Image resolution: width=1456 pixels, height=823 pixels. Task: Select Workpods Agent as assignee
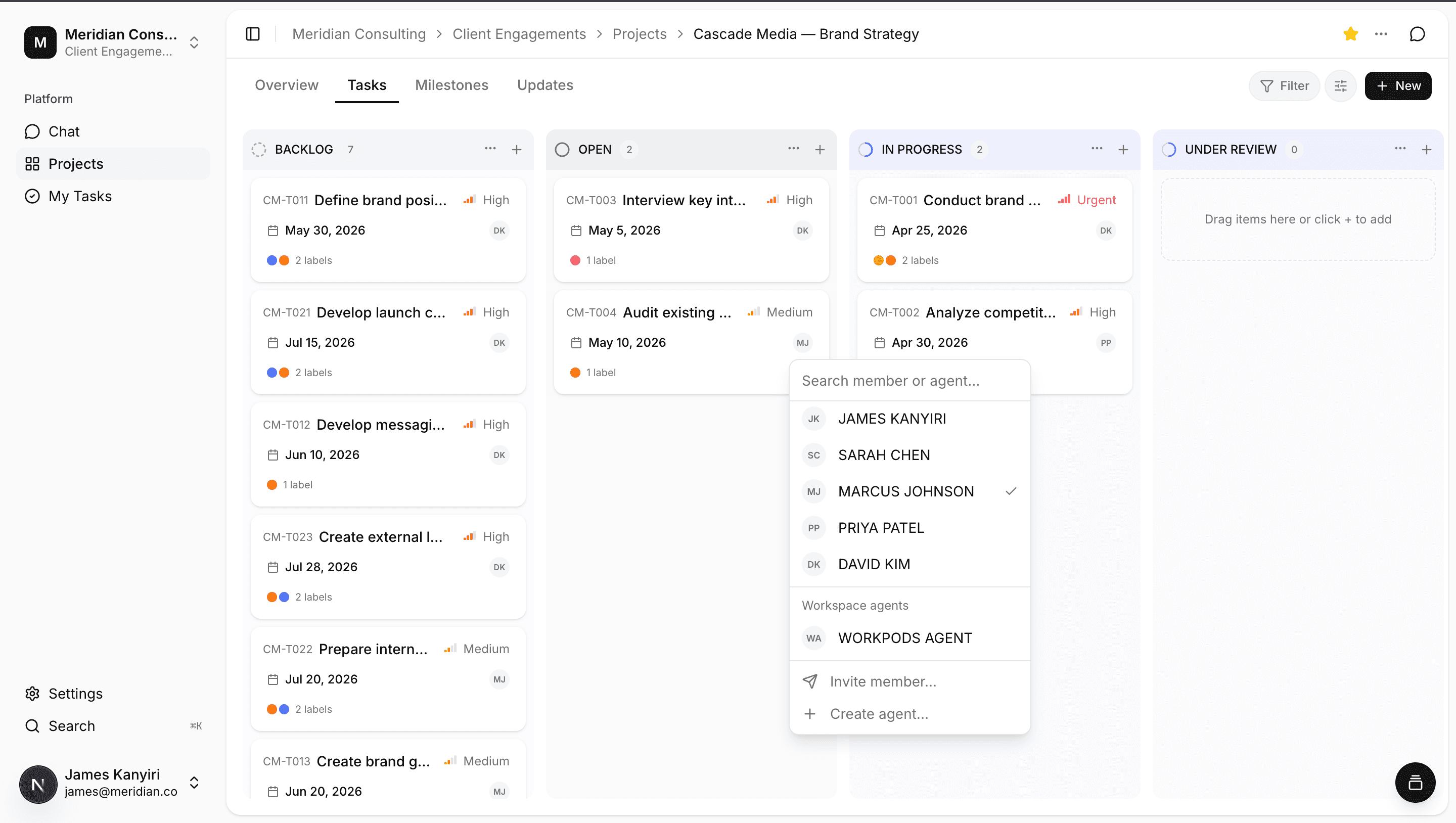coord(904,637)
